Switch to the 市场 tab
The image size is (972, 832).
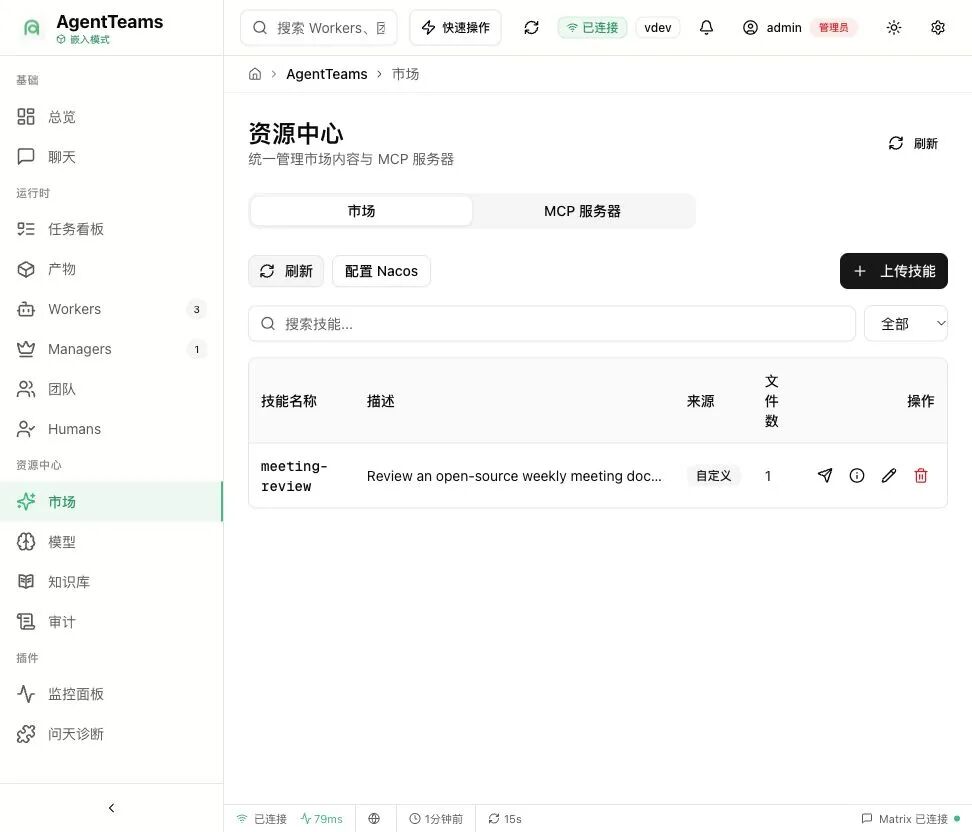[x=361, y=211]
